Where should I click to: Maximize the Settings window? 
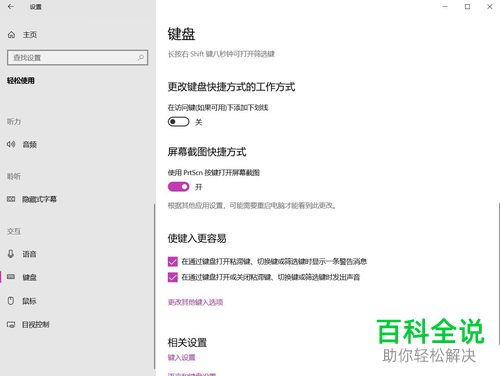(467, 7)
